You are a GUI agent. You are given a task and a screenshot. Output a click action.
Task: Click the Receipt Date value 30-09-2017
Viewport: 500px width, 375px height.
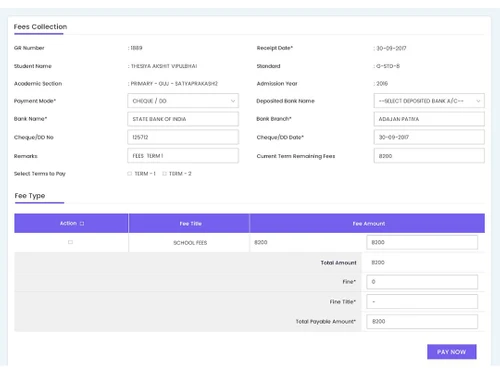(391, 48)
